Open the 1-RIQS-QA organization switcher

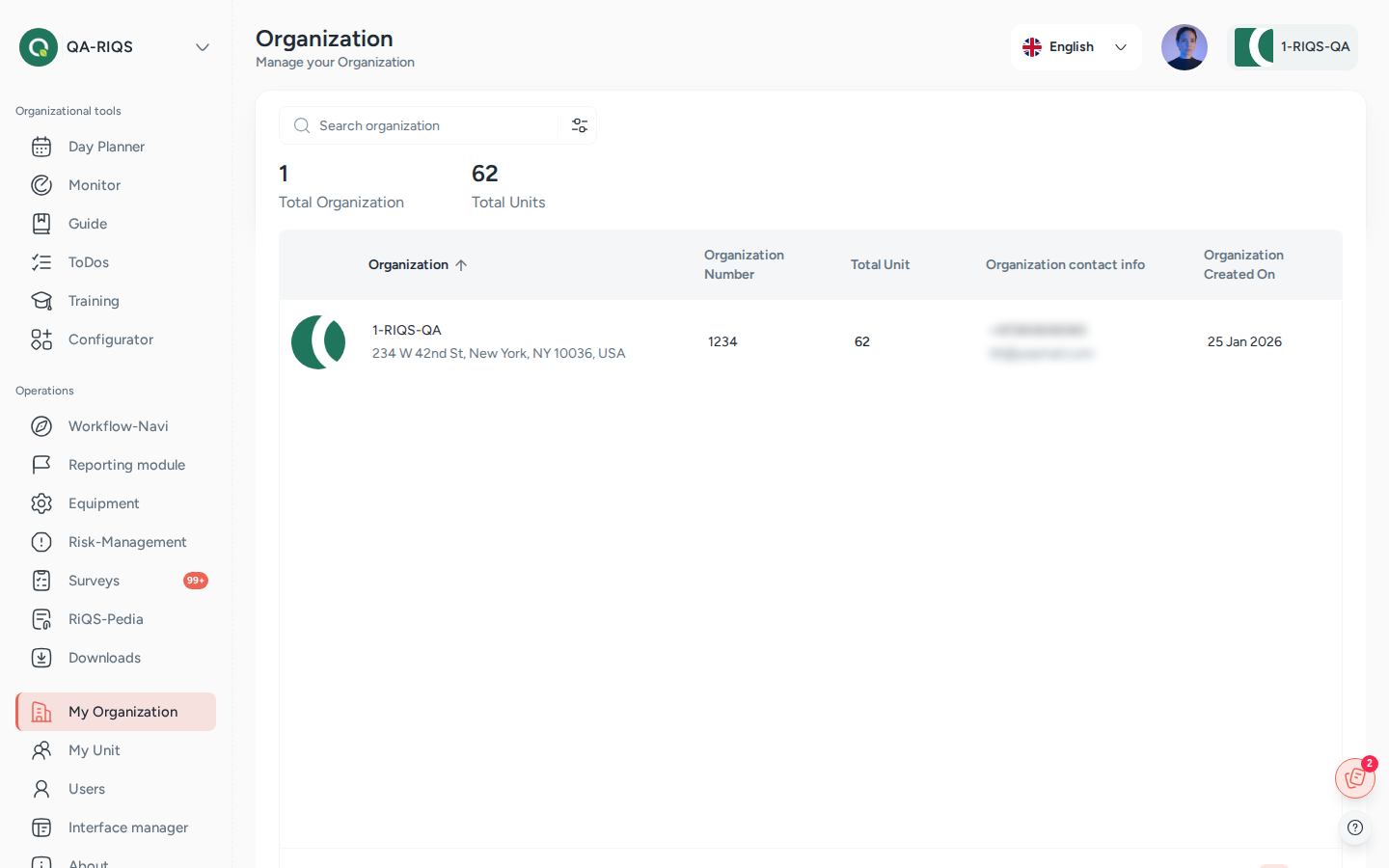[1293, 47]
